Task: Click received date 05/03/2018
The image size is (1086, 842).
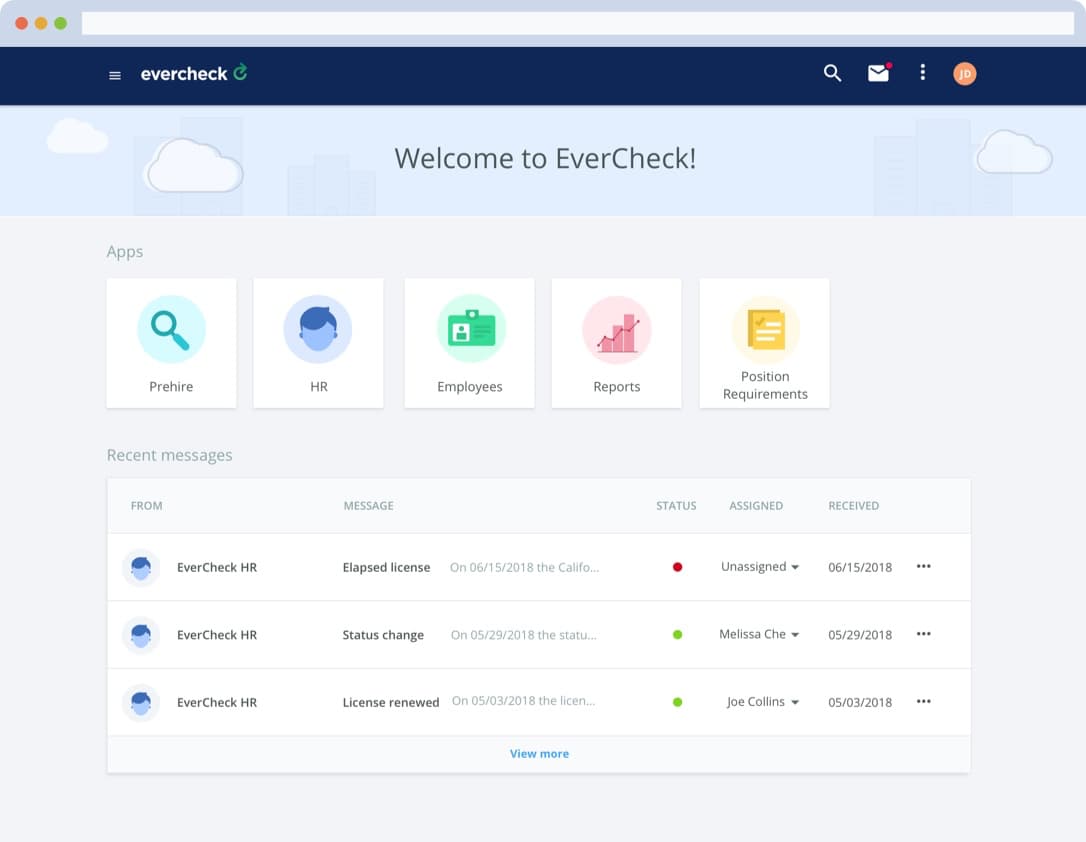Action: 860,702
